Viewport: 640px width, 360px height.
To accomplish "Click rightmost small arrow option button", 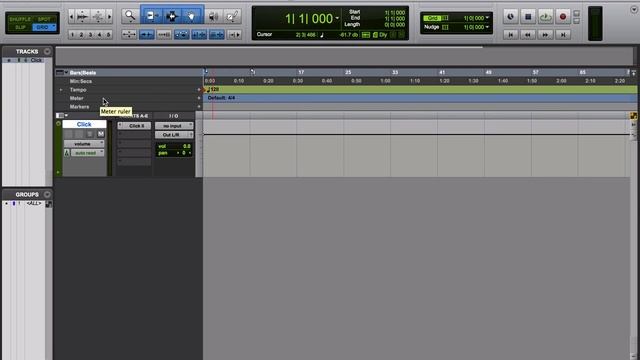I will (234, 35).
